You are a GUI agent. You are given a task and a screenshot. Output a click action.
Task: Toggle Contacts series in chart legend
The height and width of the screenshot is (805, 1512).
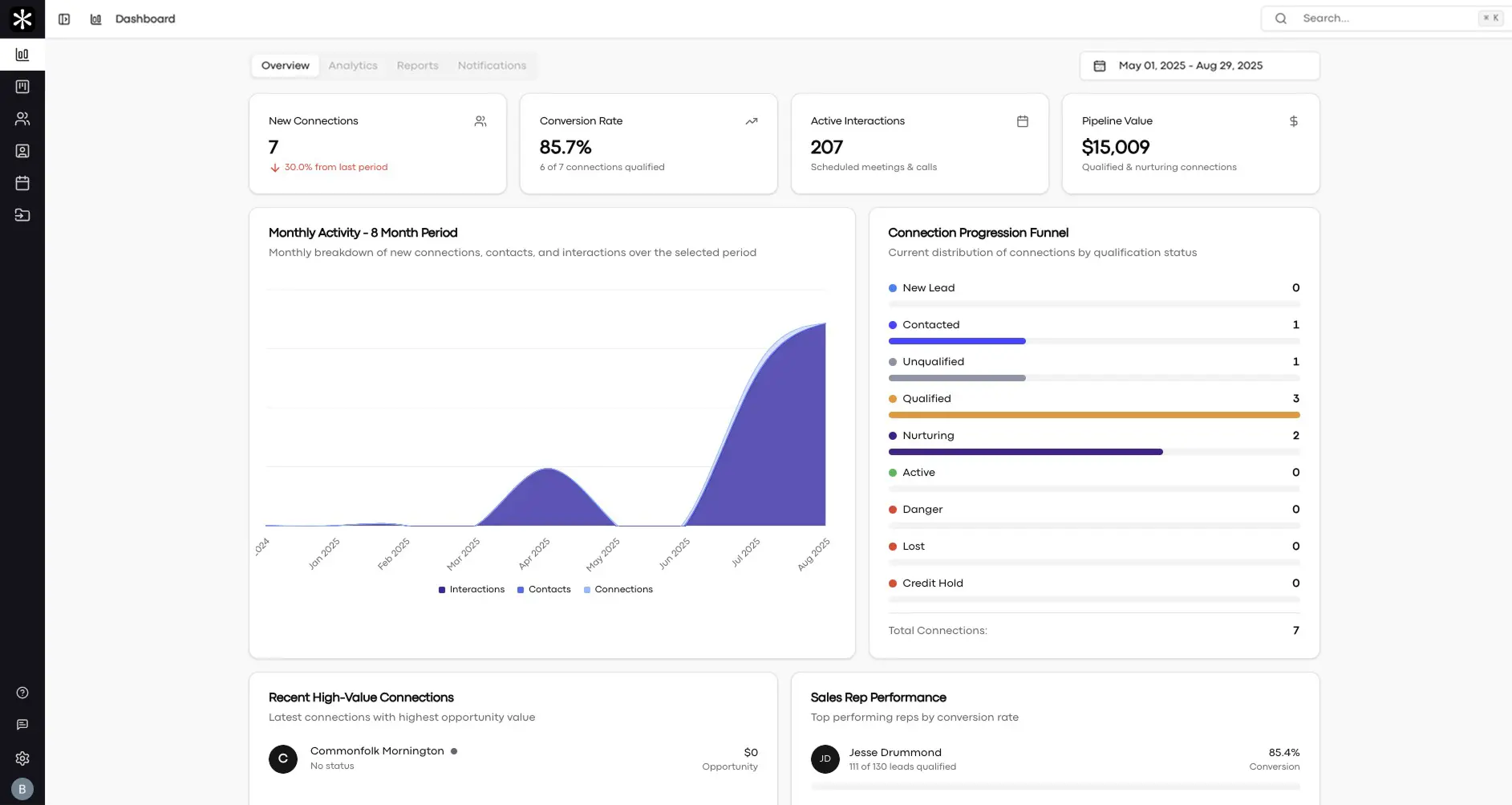click(x=544, y=589)
